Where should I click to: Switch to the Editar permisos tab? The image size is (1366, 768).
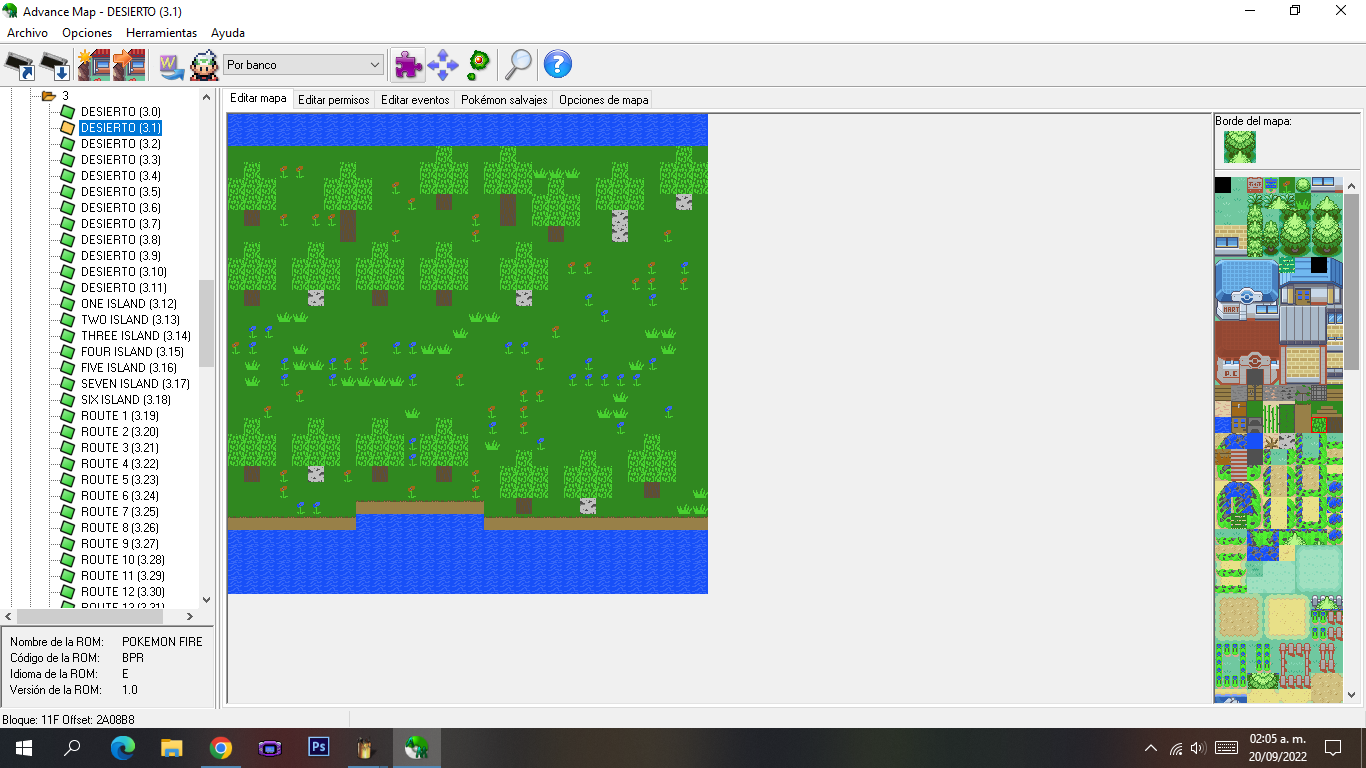tap(334, 100)
